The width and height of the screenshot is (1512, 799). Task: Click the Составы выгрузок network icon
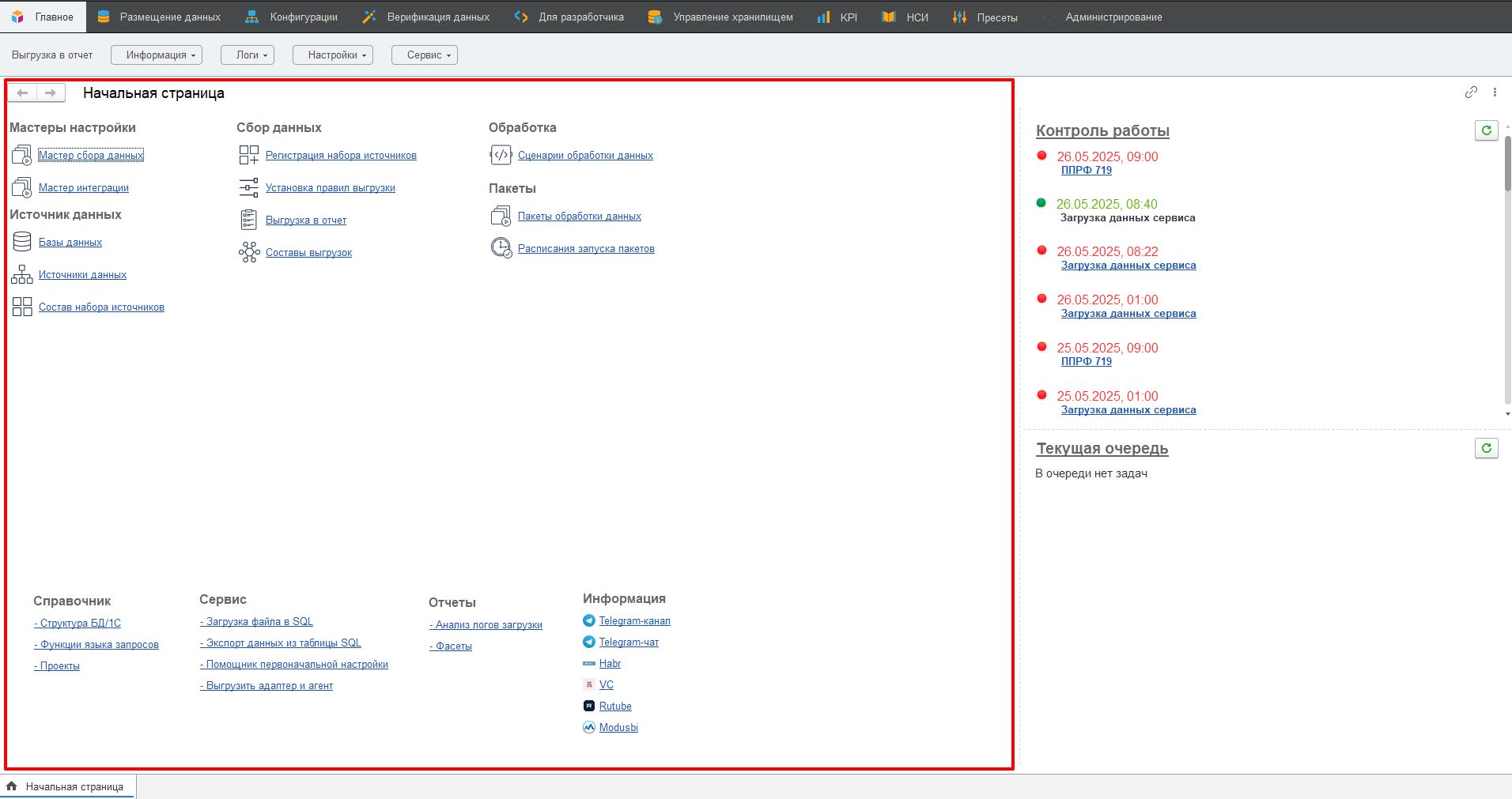249,252
